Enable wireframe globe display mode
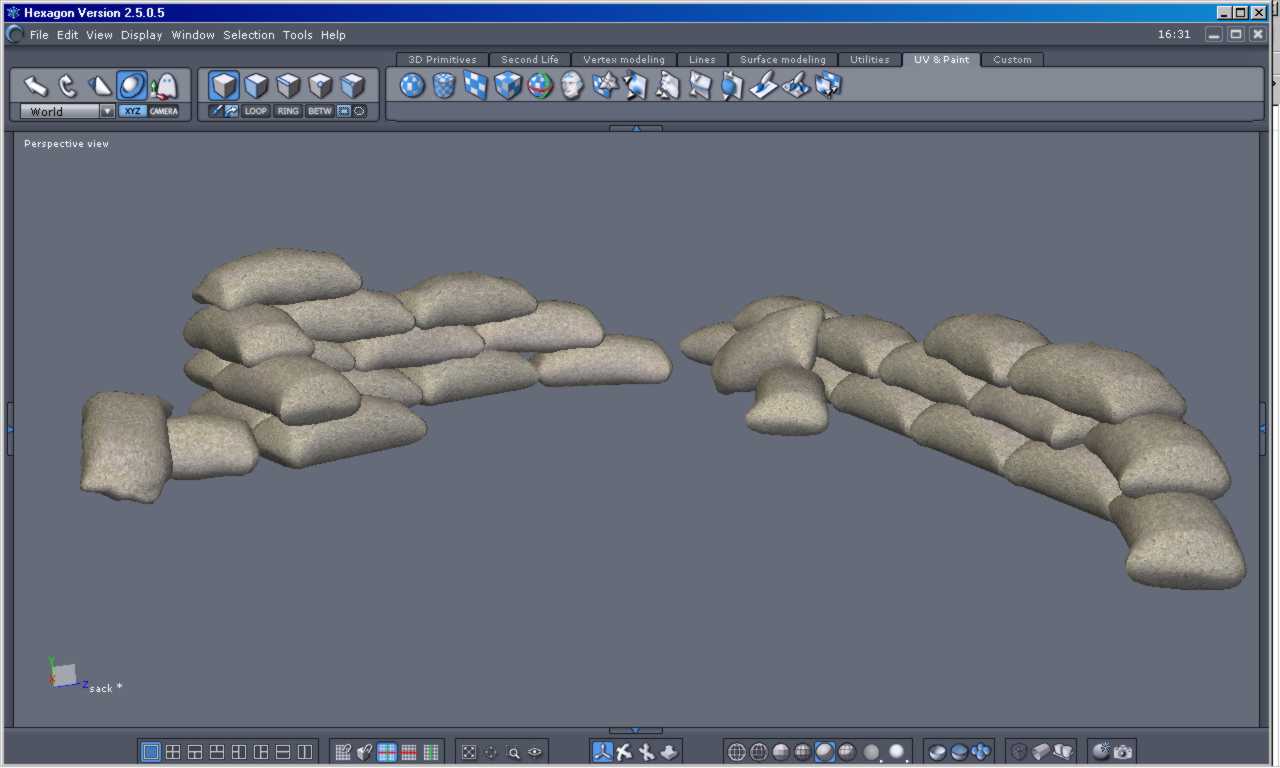 (x=737, y=752)
